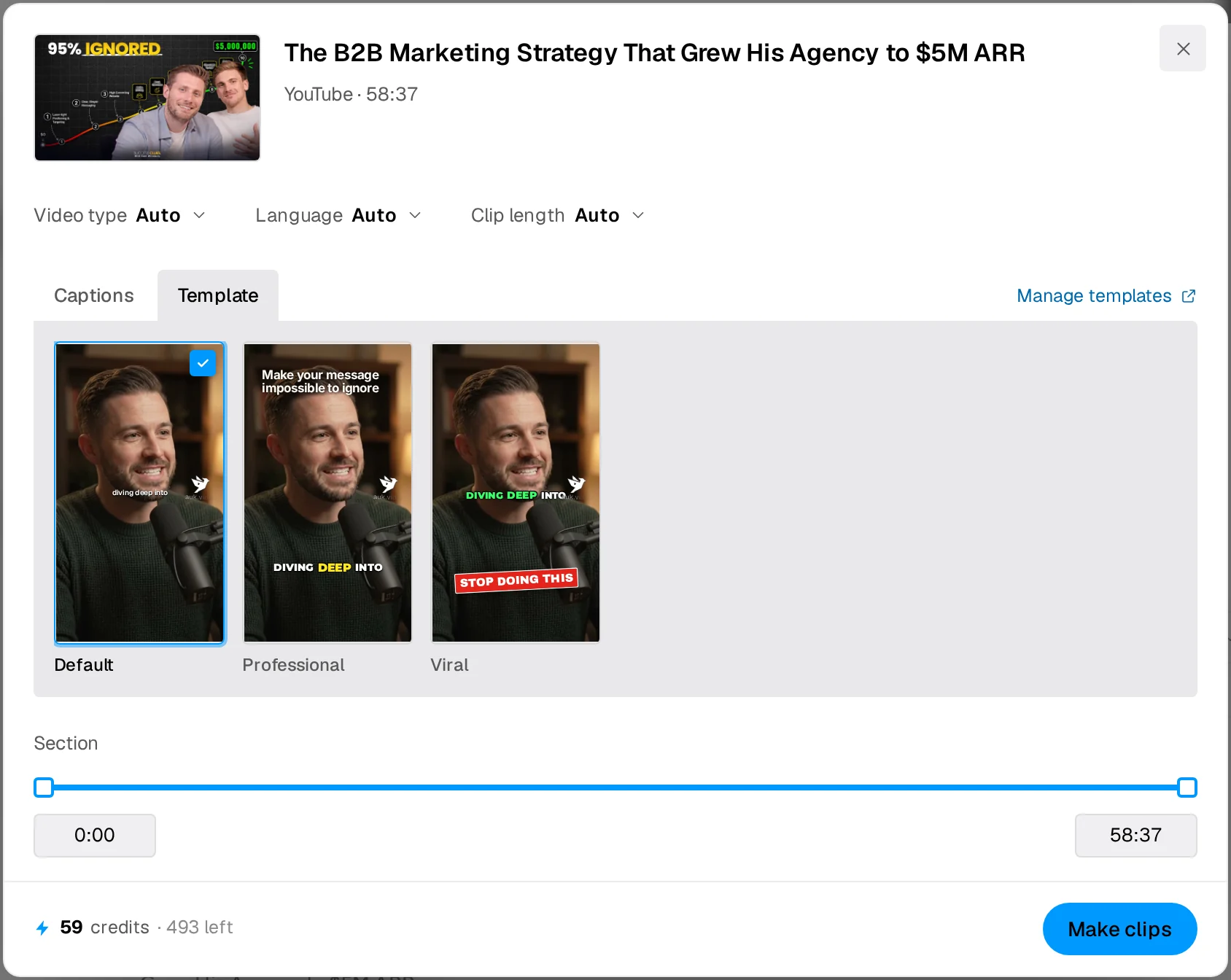The height and width of the screenshot is (980, 1231).
Task: Click the external link icon beside Manage templates
Action: 1189,296
